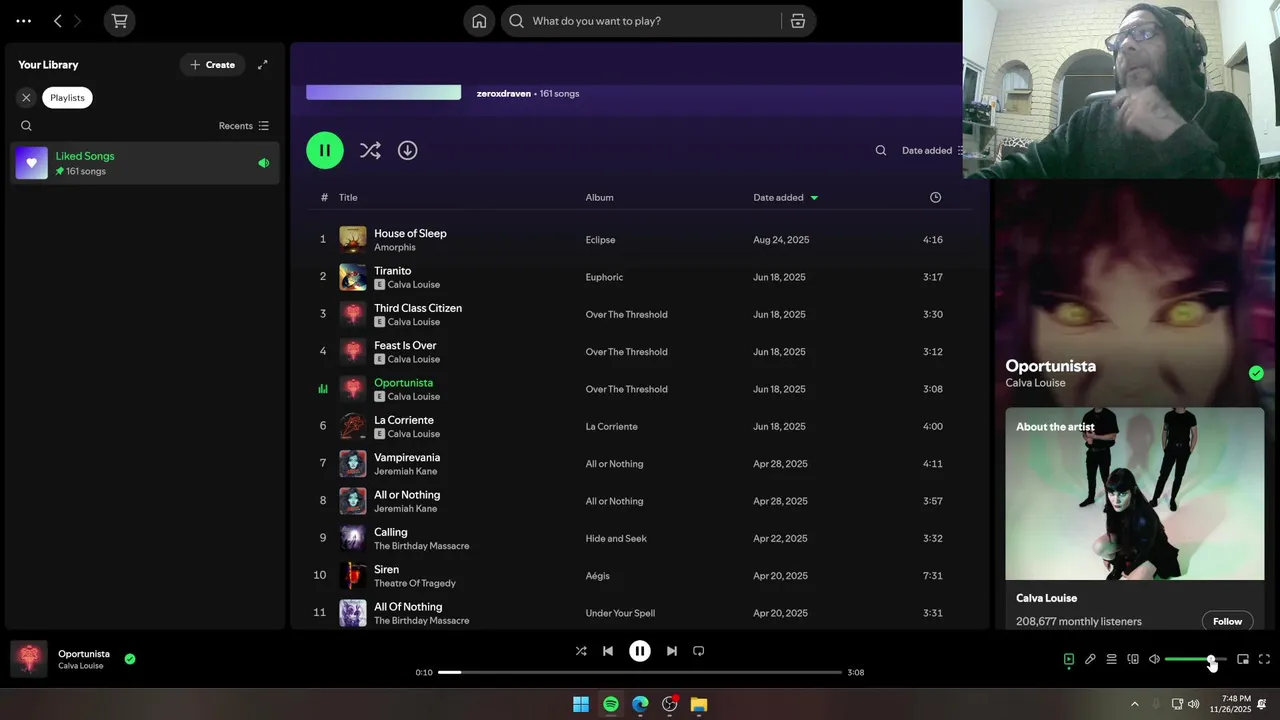Toggle shuffle for the Liked Songs playlist header
Screen dimensions: 1280x720
click(370, 150)
